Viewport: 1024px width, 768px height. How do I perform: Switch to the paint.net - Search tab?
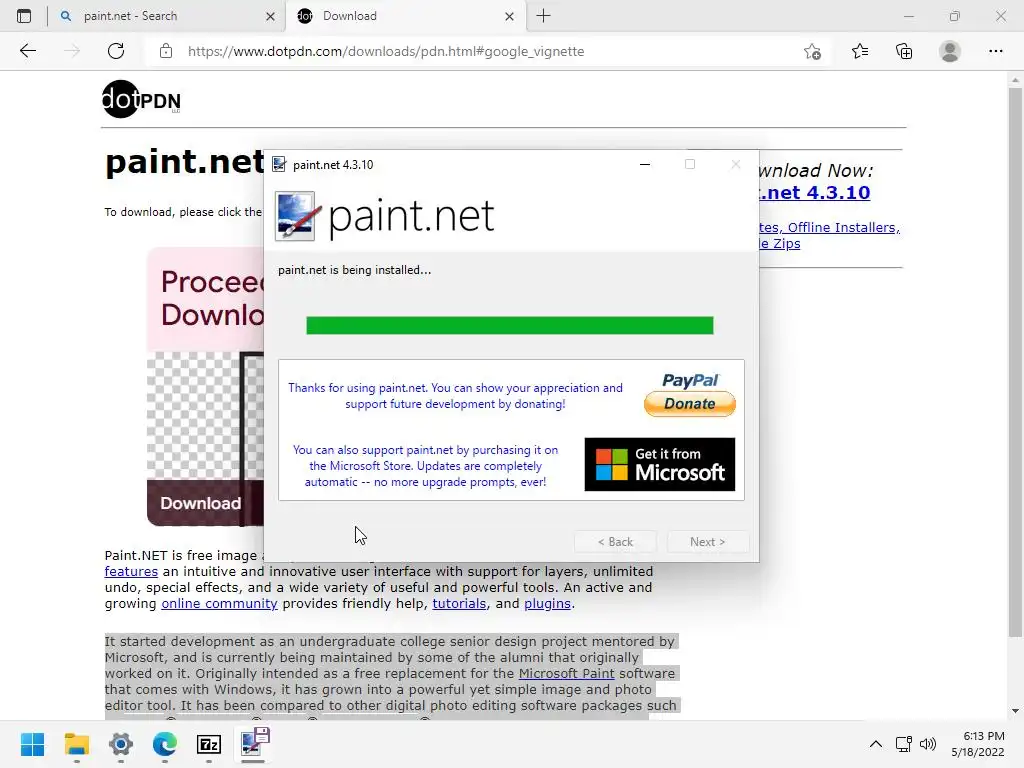[167, 16]
